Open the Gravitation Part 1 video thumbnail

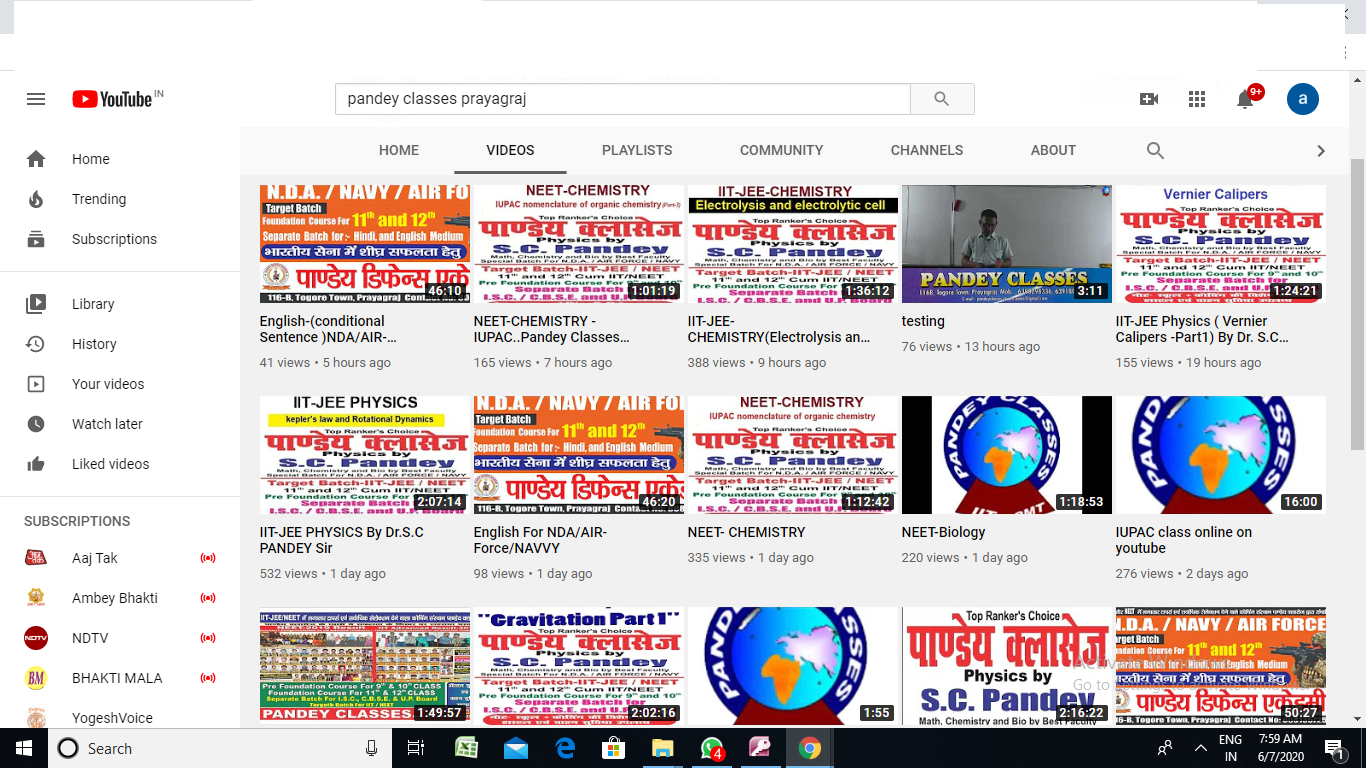click(579, 666)
